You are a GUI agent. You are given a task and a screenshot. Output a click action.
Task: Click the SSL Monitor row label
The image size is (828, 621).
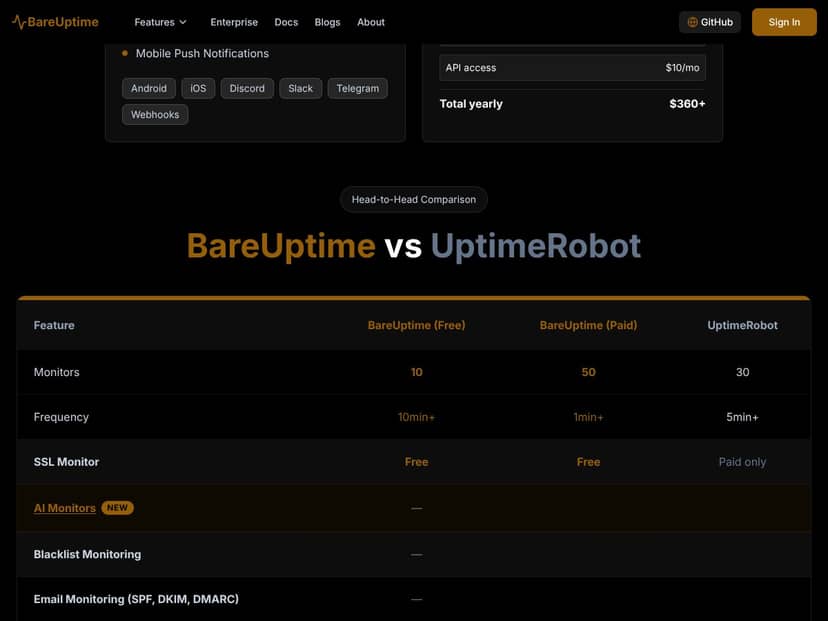pyautogui.click(x=66, y=462)
